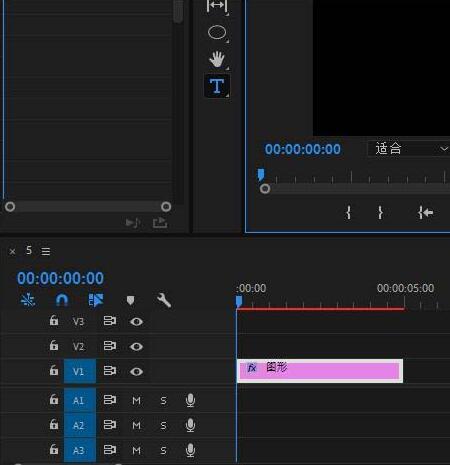Screen dimensions: 450x465
Task: Open the 适合 zoom level dropdown
Action: pyautogui.click(x=409, y=148)
